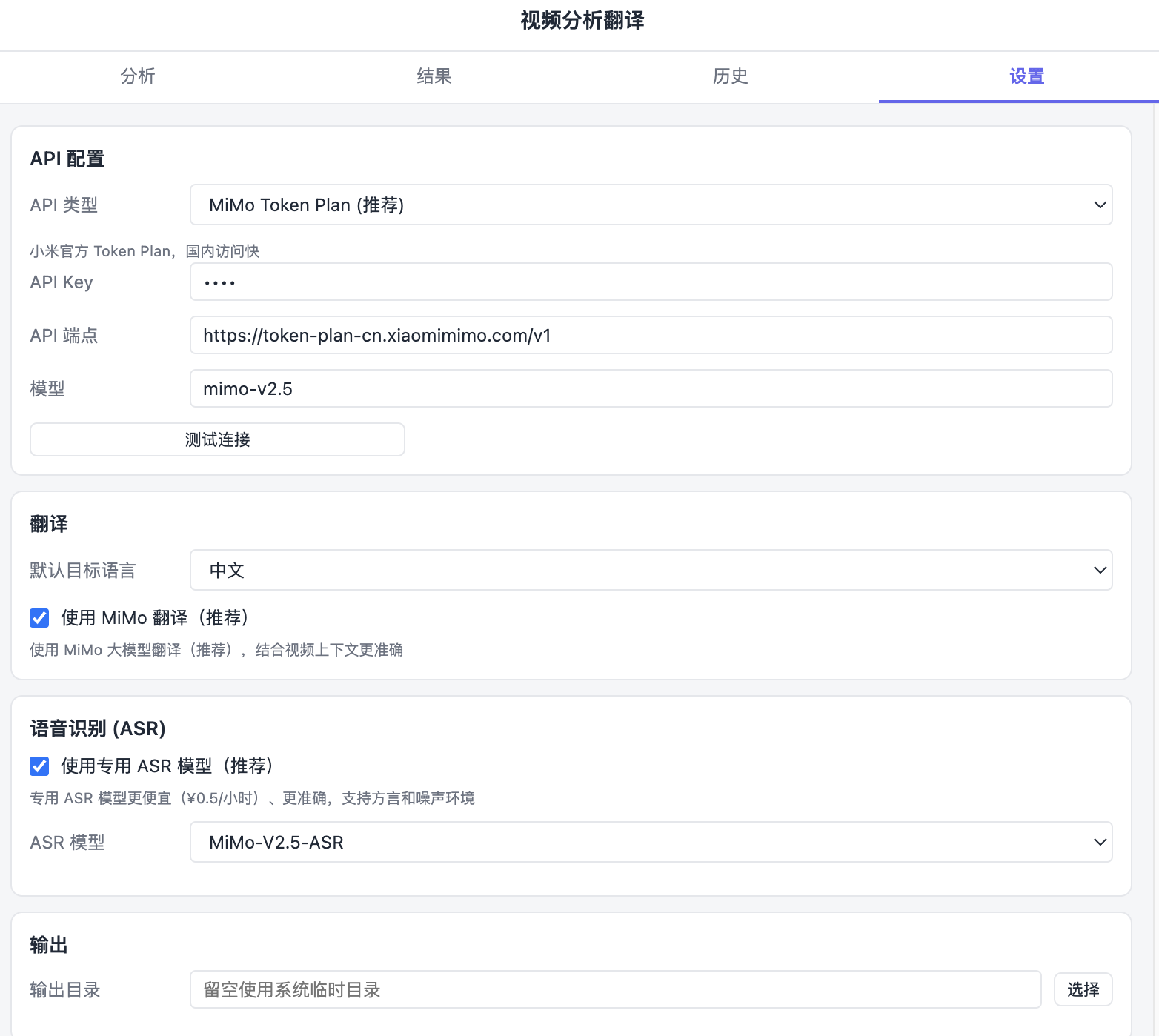Toggle the 使用 MiMo 翻译 checkbox

(39, 617)
